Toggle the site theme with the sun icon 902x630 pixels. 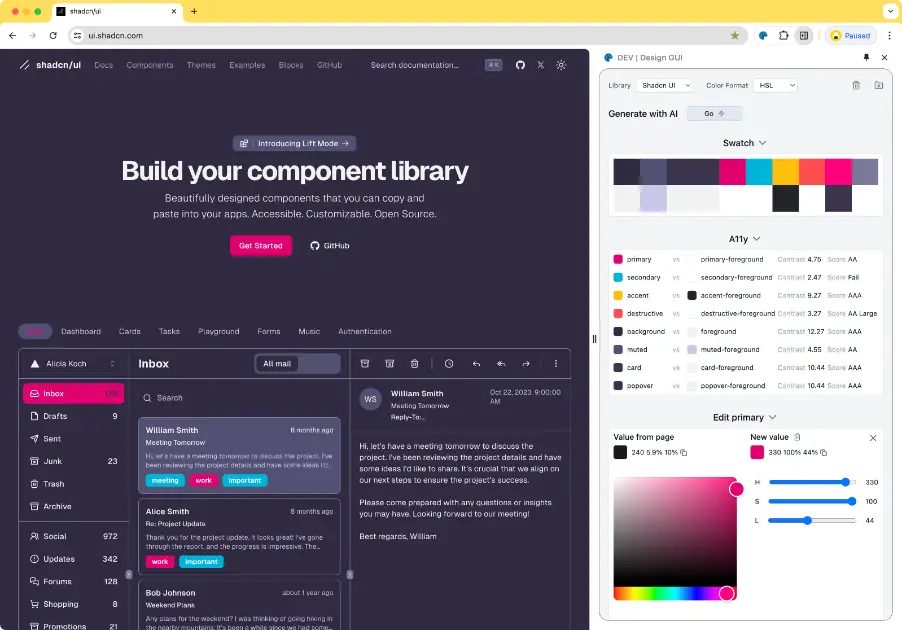tap(561, 65)
